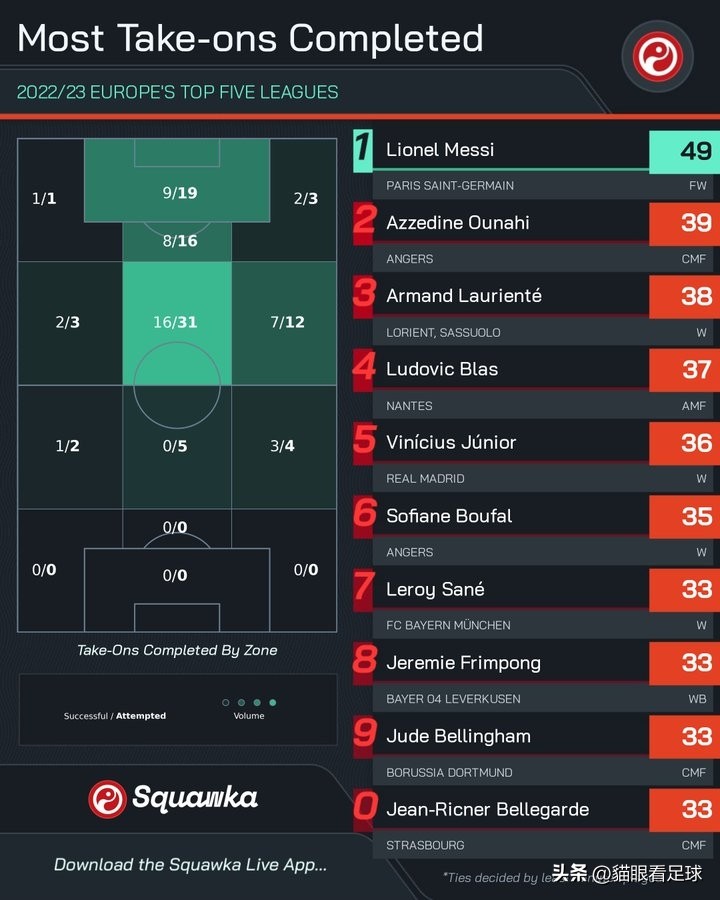Click the round Squawka logo at top right
The height and width of the screenshot is (900, 720).
pyautogui.click(x=663, y=55)
